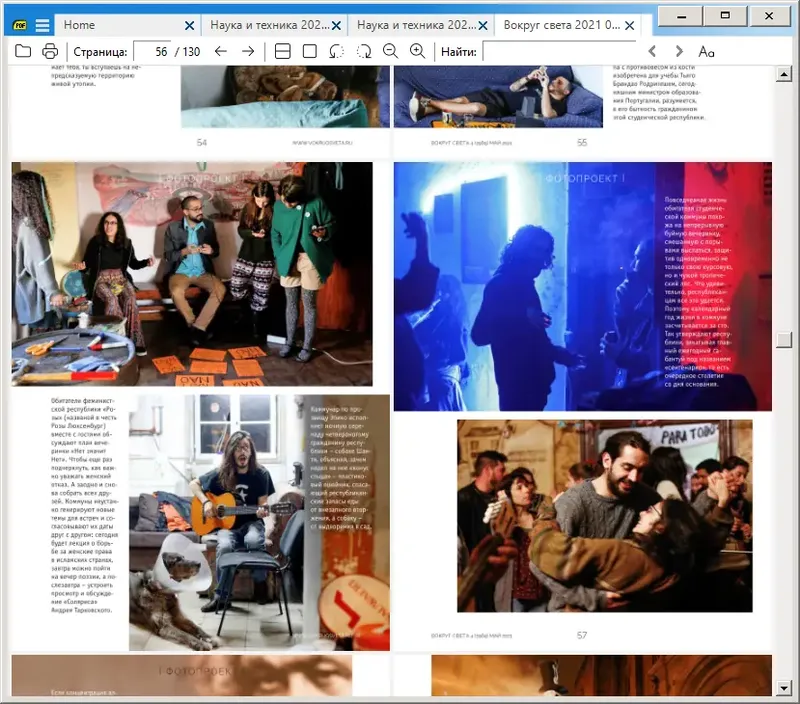
Task: Zoom out with the minus magnifier
Action: point(390,51)
